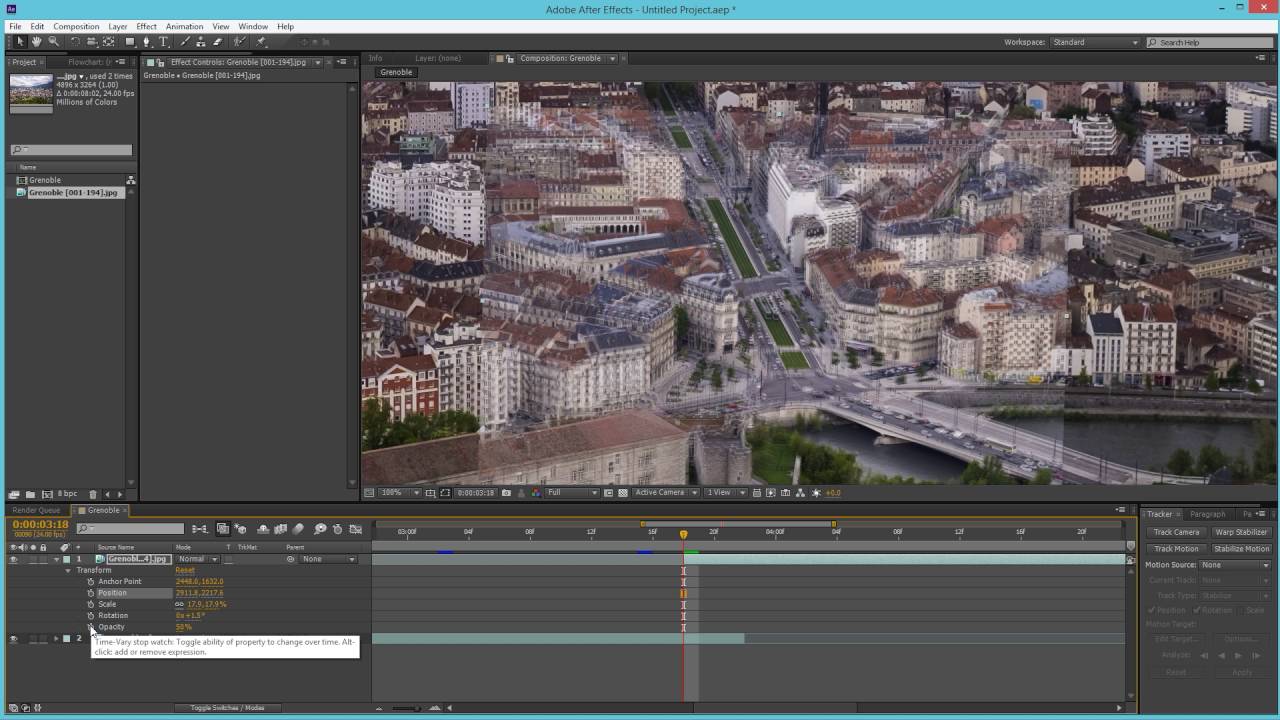This screenshot has width=1280, height=720.
Task: Click Composition Mini-Flowchart icon in timeline
Action: [x=199, y=529]
